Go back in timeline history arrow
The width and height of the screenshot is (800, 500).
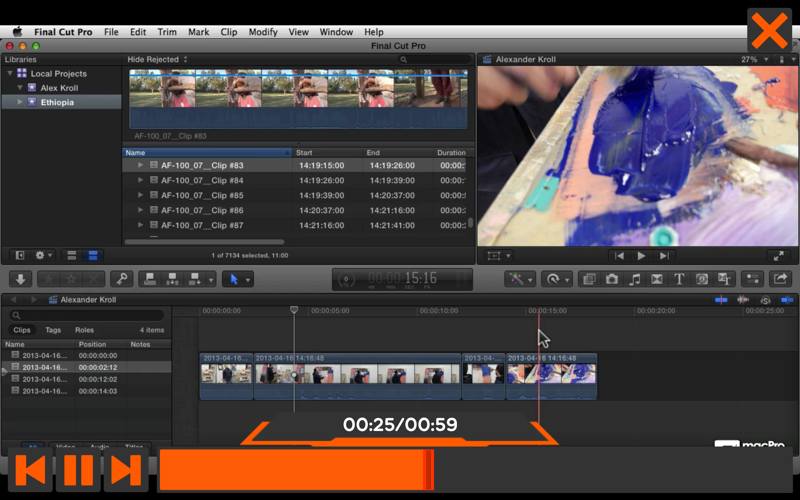(x=14, y=299)
